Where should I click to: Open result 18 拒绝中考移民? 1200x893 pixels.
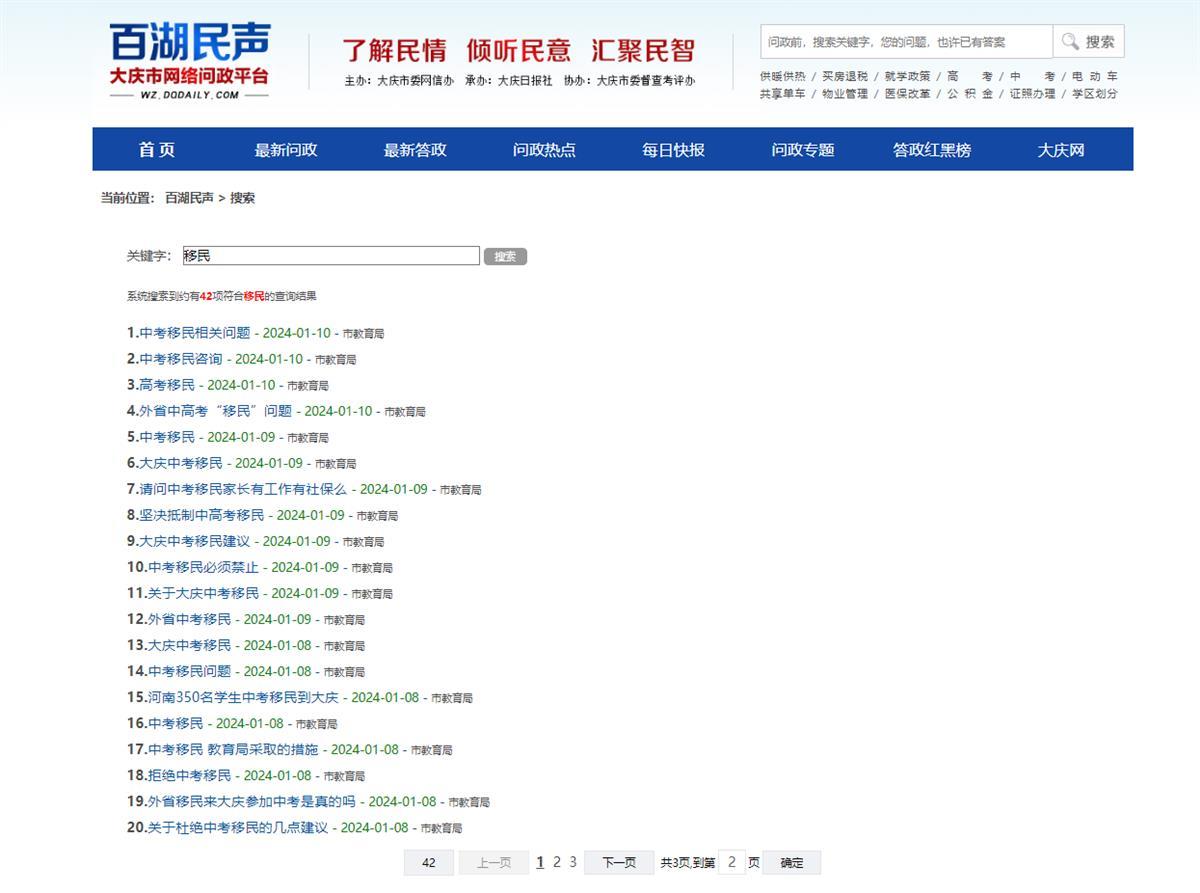coord(189,775)
